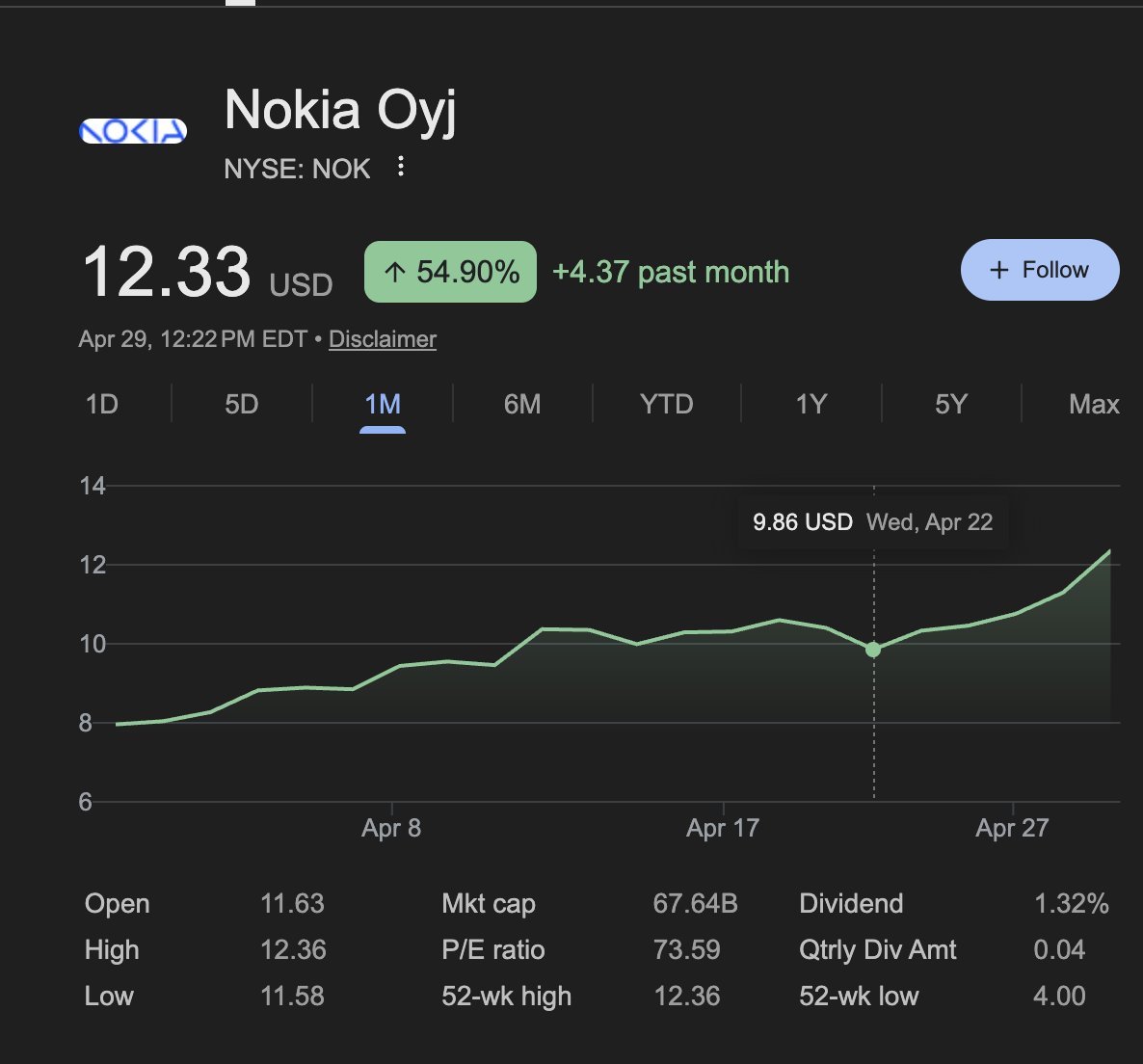The image size is (1143, 1064).
Task: Select the 1M range tab
Action: tap(383, 404)
